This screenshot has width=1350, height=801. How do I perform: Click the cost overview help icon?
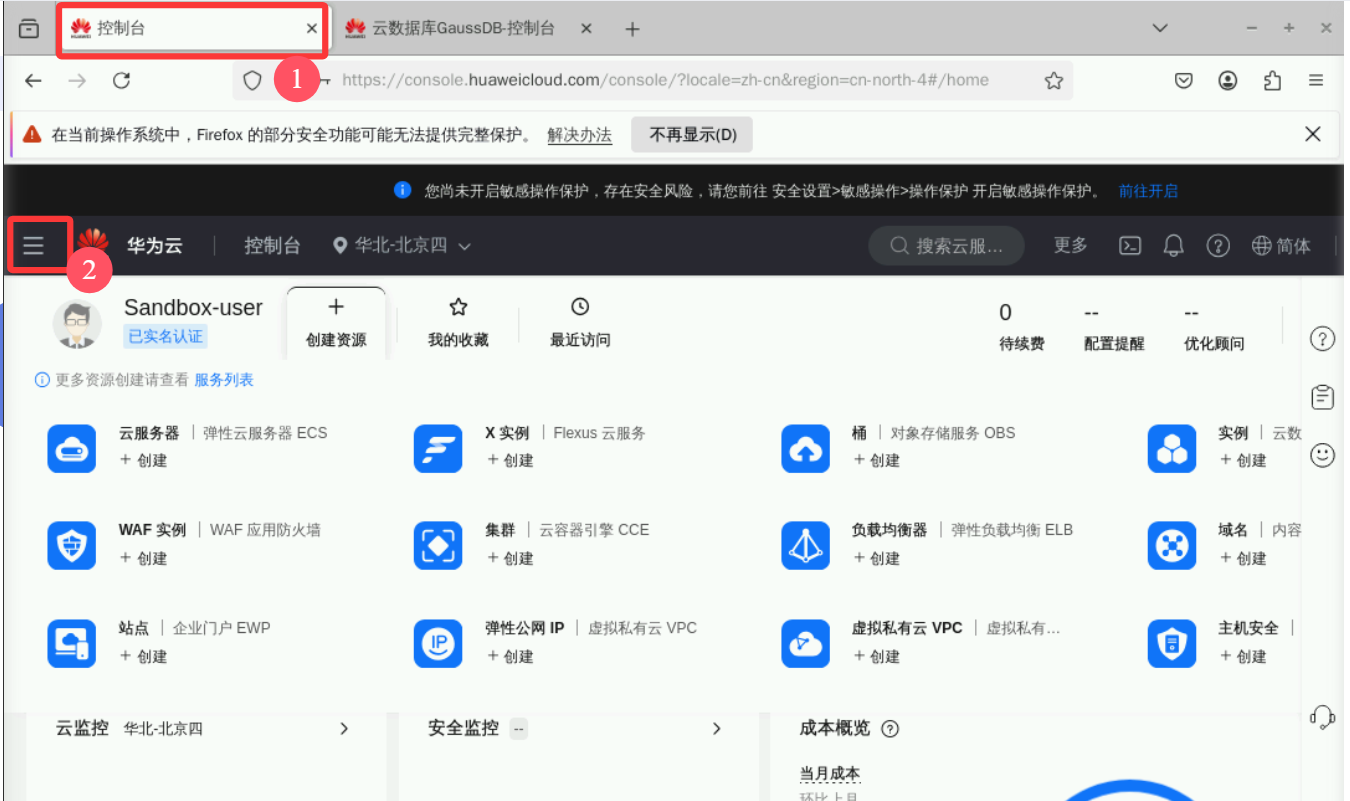(890, 729)
